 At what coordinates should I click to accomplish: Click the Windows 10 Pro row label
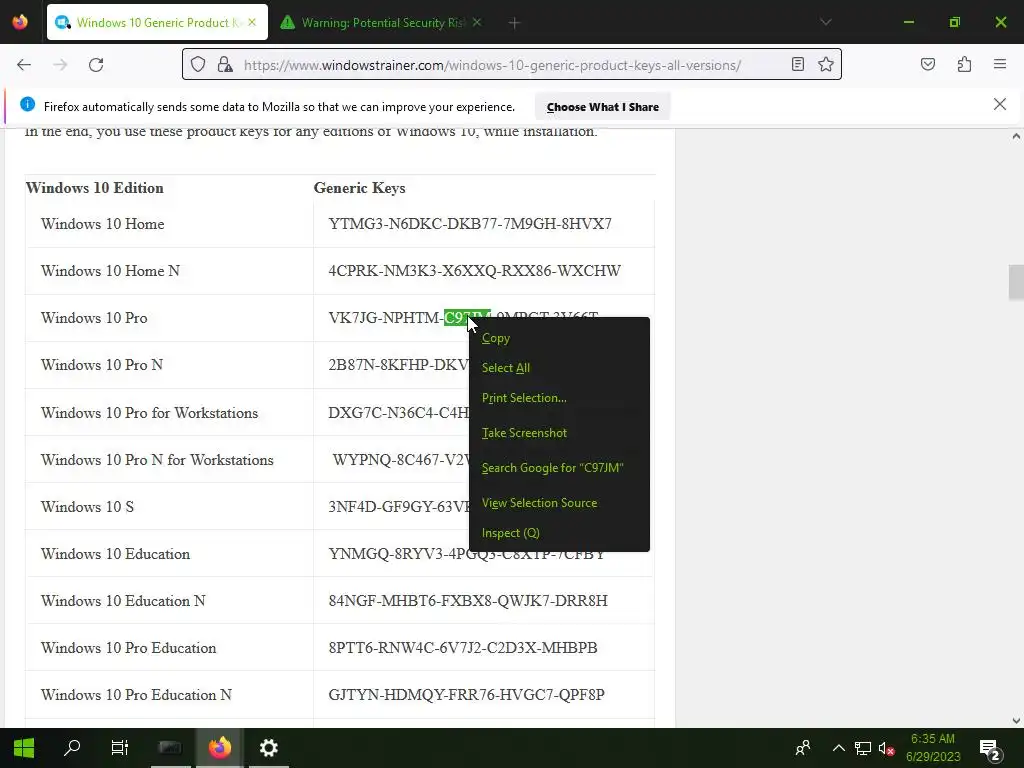[x=94, y=318]
